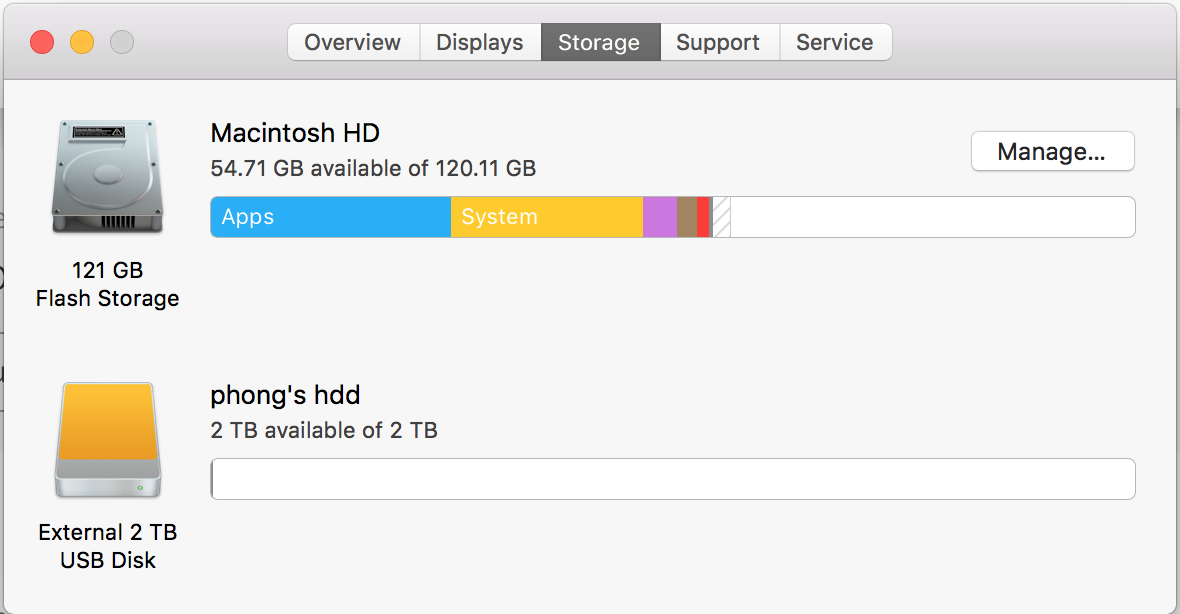The height and width of the screenshot is (614, 1180).
Task: Switch to the Overview tab
Action: pyautogui.click(x=352, y=42)
